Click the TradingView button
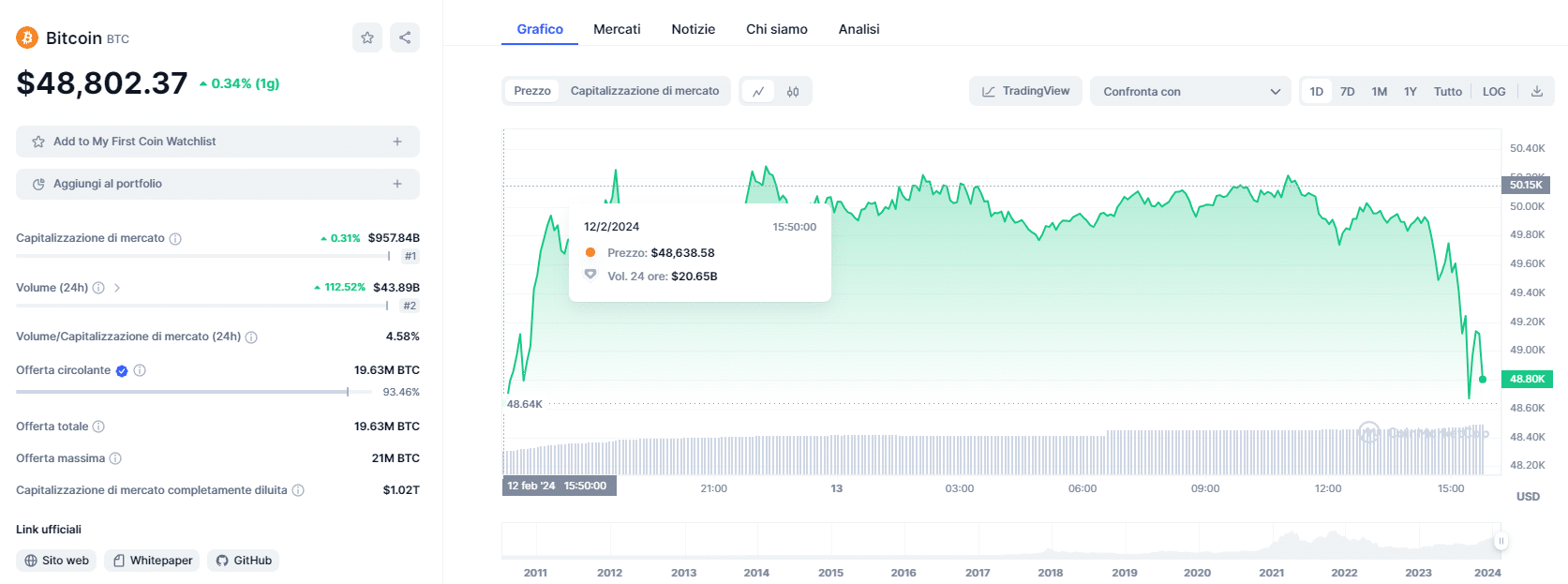The image size is (1568, 584). pos(1025,91)
